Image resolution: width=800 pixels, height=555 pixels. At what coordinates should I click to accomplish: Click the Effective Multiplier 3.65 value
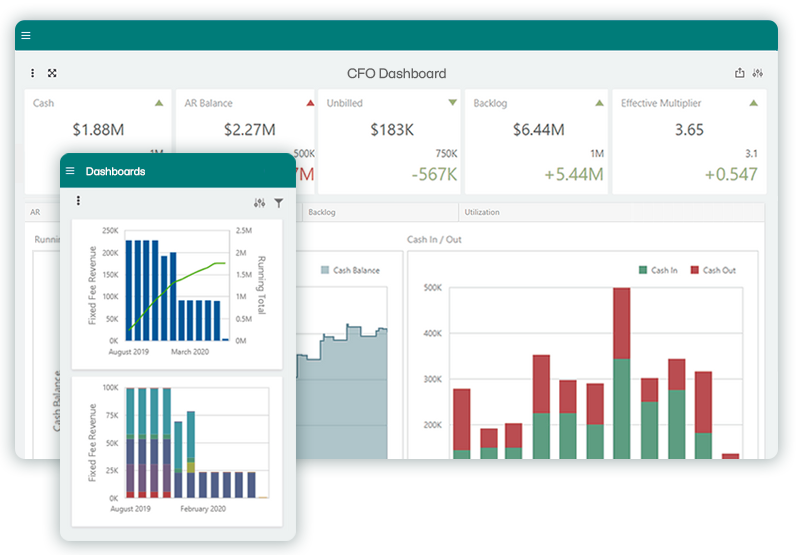pyautogui.click(x=689, y=130)
